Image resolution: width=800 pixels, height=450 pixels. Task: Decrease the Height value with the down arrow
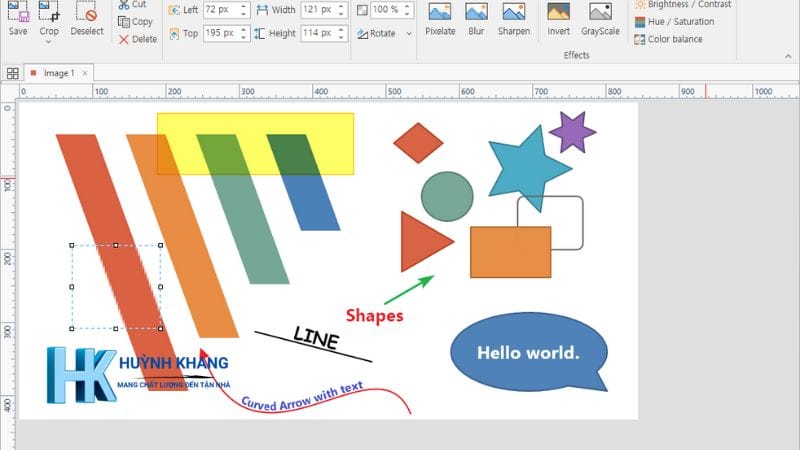point(341,37)
